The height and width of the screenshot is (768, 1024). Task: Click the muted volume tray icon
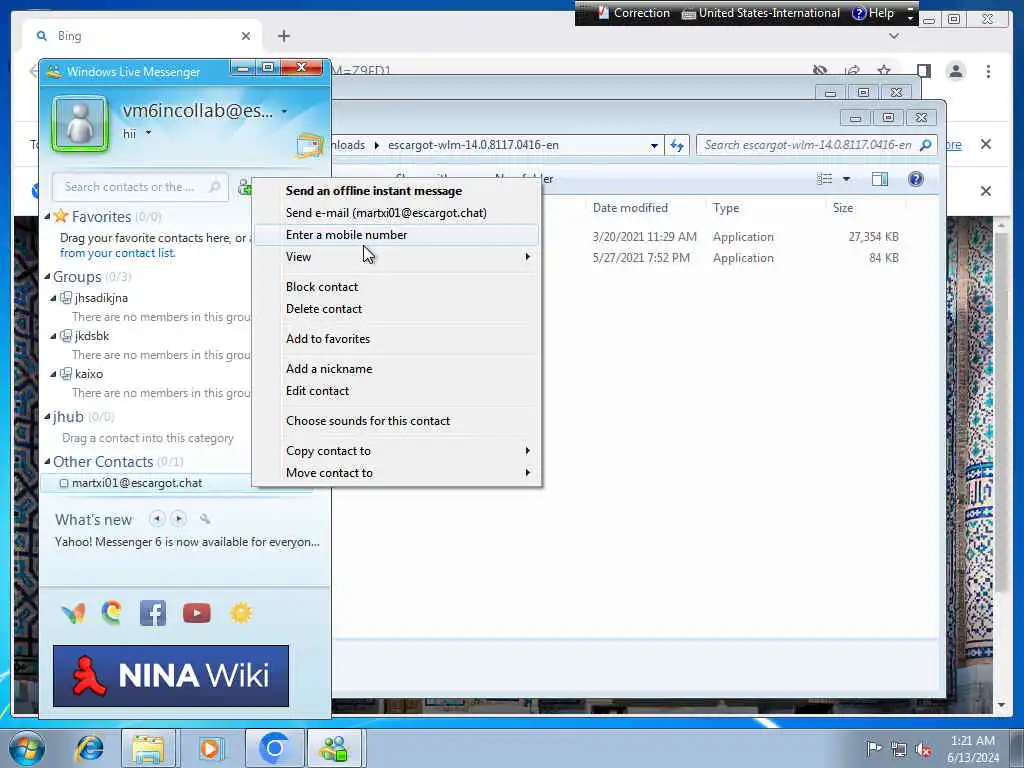point(923,749)
